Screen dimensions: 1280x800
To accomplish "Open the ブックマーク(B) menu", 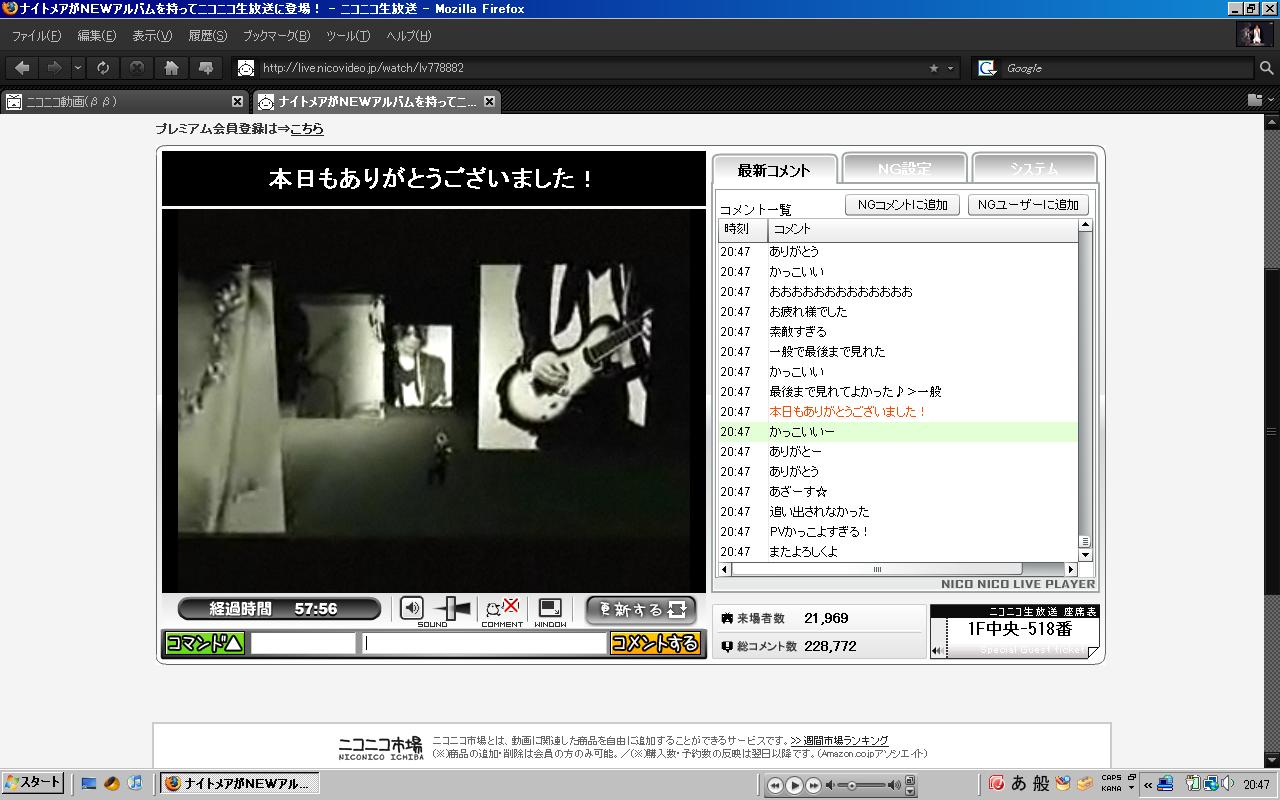I will click(x=276, y=36).
